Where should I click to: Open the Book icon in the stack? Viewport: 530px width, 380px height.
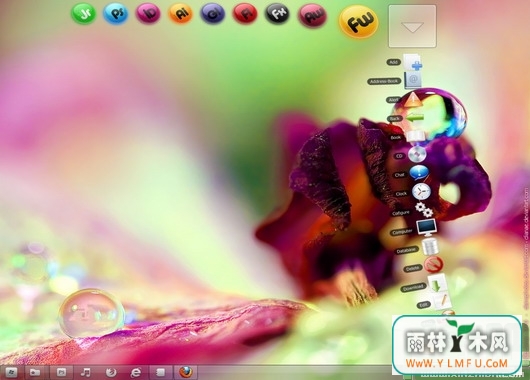pos(415,136)
